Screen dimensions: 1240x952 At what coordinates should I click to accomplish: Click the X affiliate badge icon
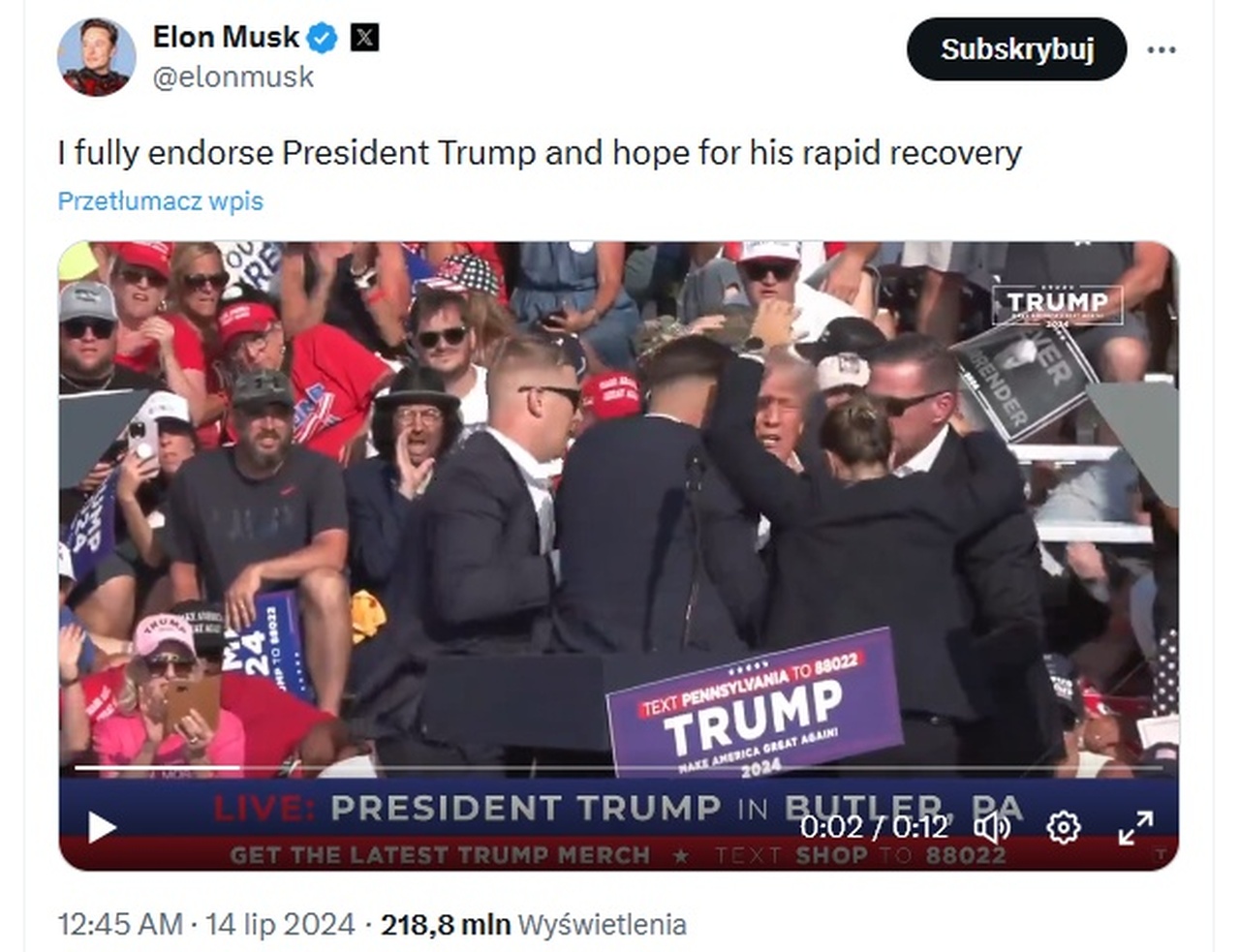pyautogui.click(x=364, y=38)
